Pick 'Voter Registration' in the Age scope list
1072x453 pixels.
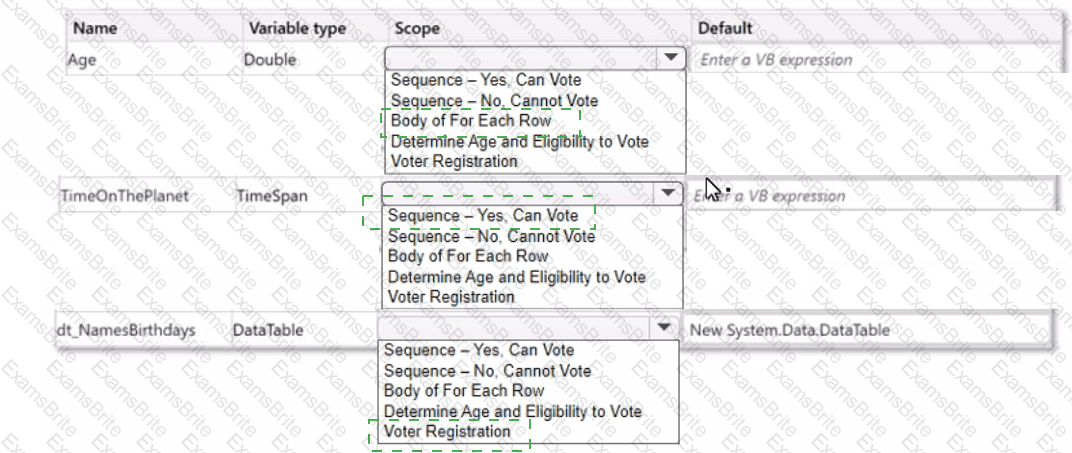pyautogui.click(x=454, y=161)
